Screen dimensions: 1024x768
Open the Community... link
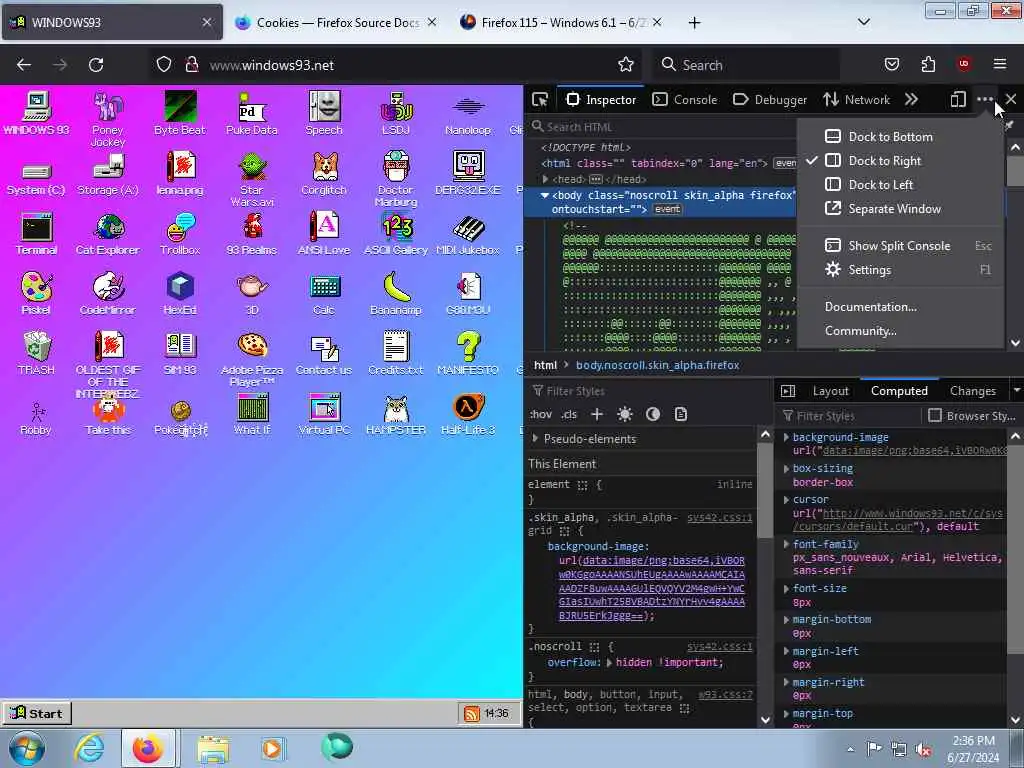pyautogui.click(x=860, y=331)
